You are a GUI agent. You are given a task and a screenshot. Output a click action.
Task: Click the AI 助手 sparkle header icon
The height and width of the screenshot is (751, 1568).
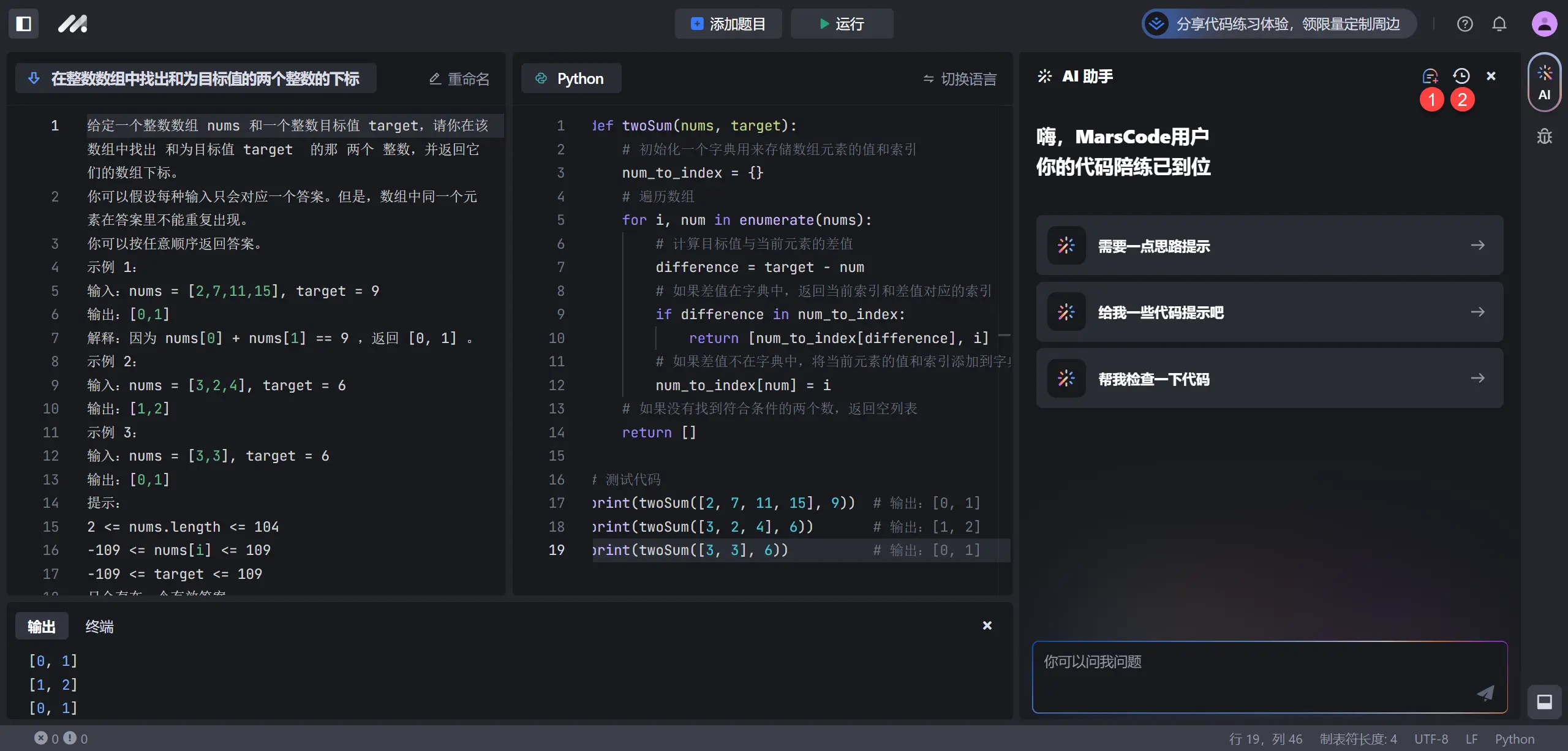[1044, 76]
